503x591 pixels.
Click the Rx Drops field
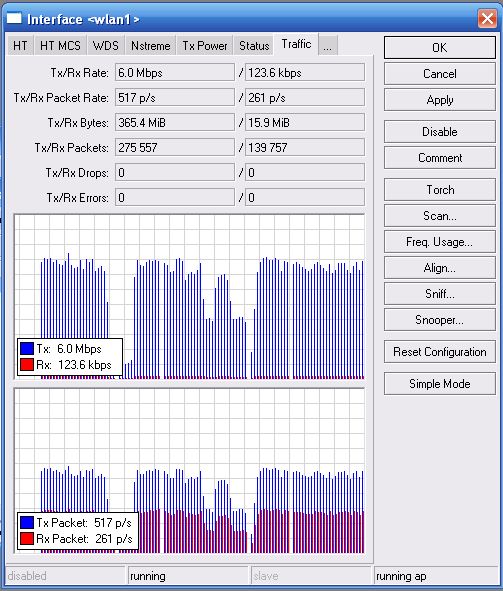tap(305, 173)
